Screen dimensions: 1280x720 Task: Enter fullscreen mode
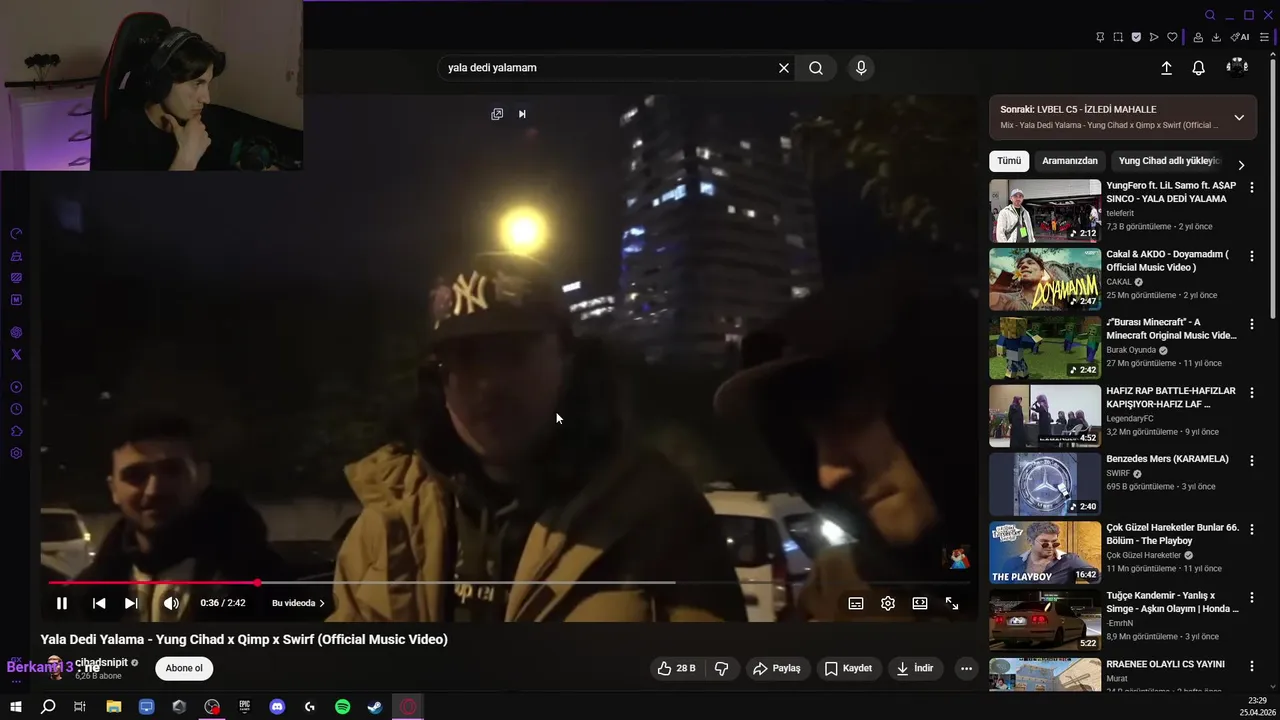952,603
